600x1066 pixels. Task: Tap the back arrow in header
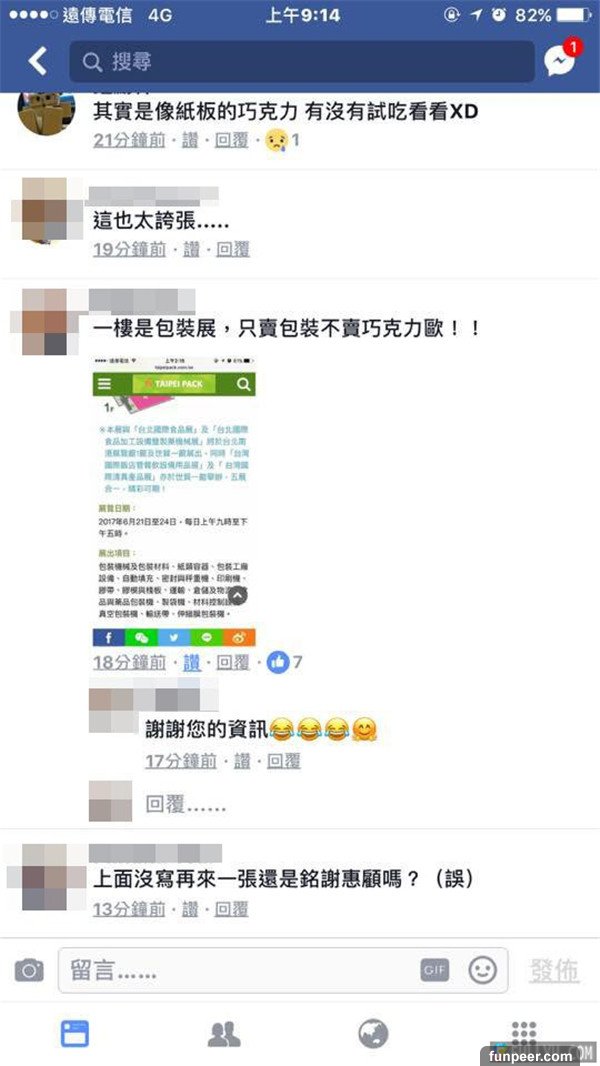click(x=38, y=61)
